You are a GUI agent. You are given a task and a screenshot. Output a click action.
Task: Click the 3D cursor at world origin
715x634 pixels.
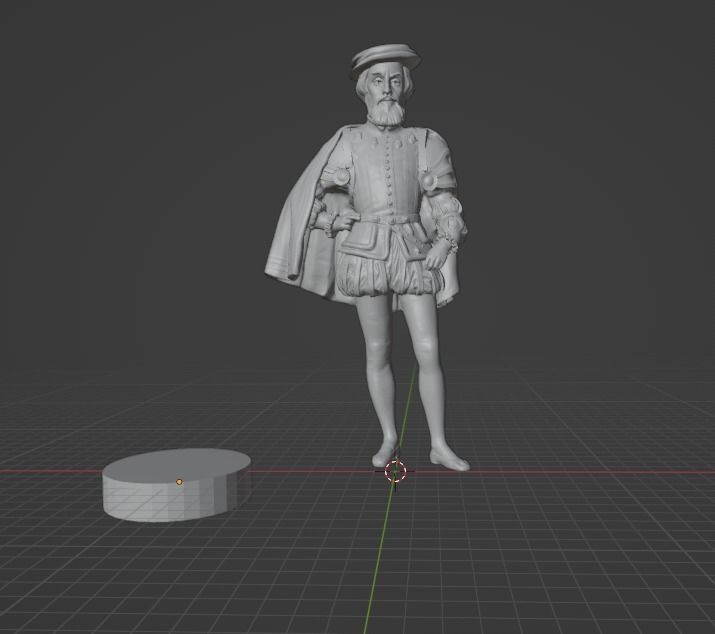(x=395, y=471)
